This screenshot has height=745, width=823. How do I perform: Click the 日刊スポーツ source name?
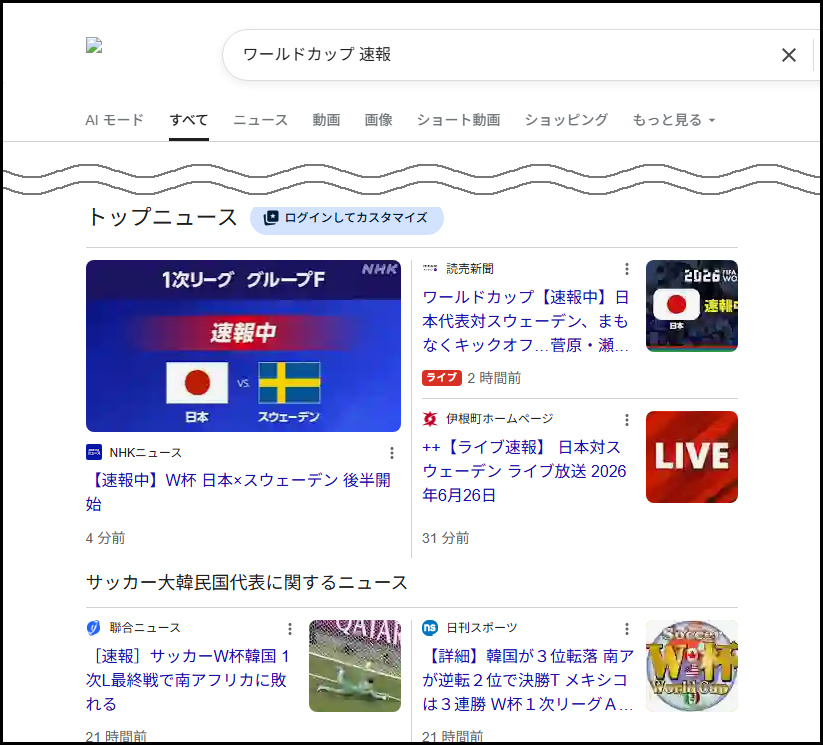(482, 628)
